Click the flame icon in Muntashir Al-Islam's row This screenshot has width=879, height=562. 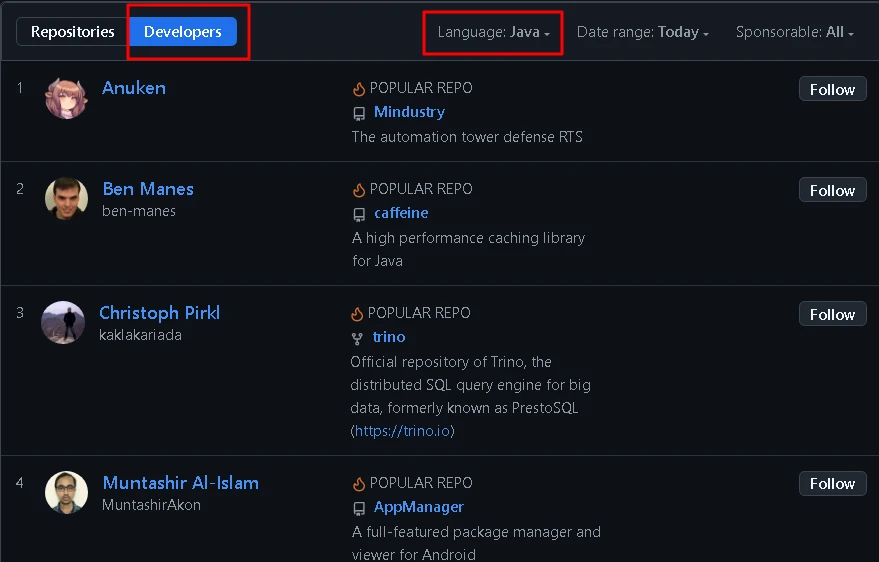tap(359, 484)
